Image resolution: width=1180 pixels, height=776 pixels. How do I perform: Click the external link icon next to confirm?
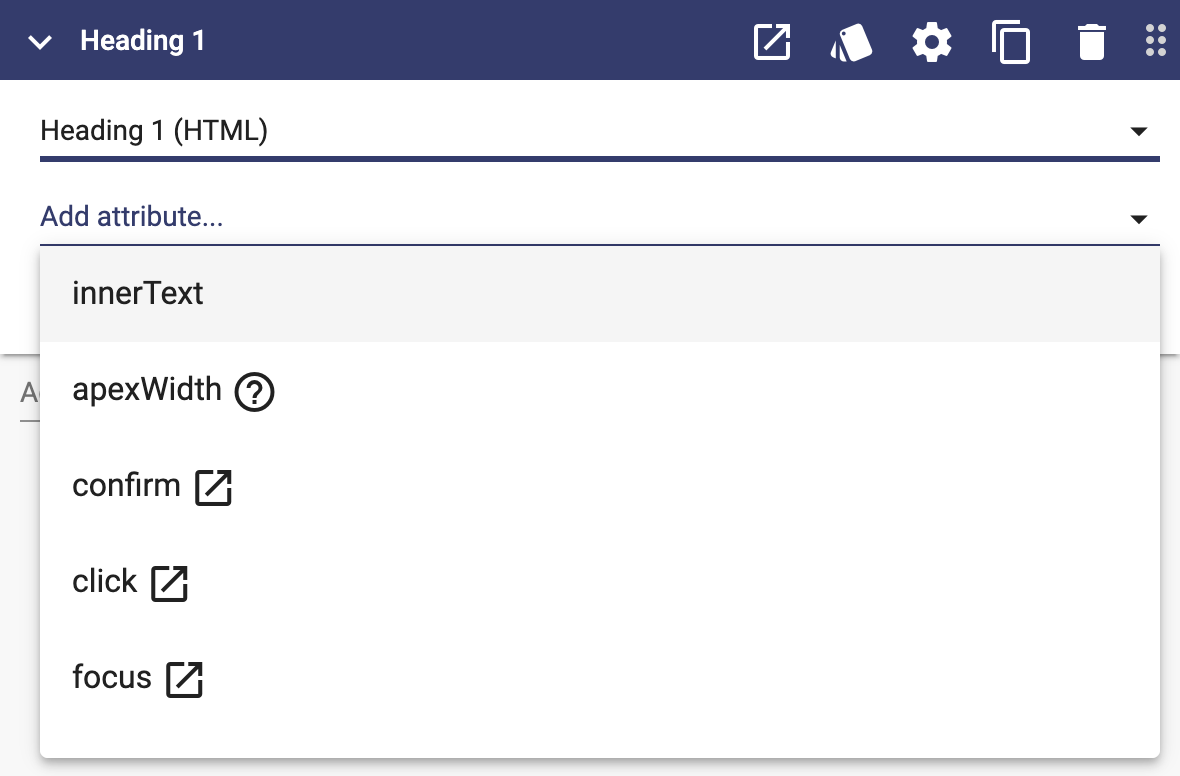point(214,488)
